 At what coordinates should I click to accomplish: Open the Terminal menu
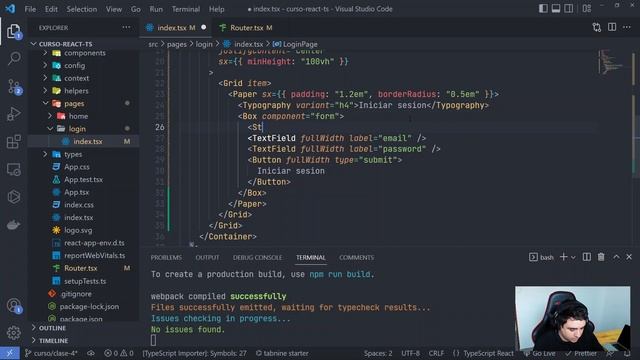[x=186, y=9]
